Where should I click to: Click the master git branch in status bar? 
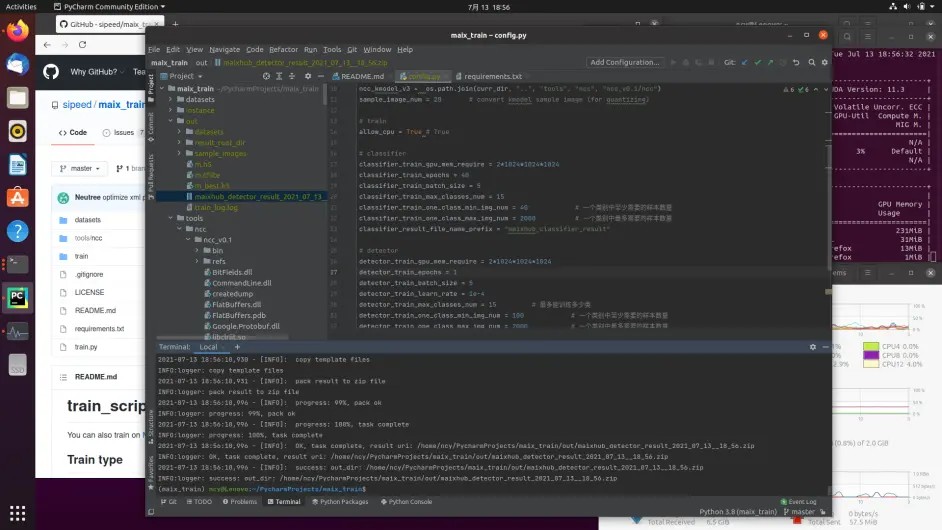tap(799, 512)
